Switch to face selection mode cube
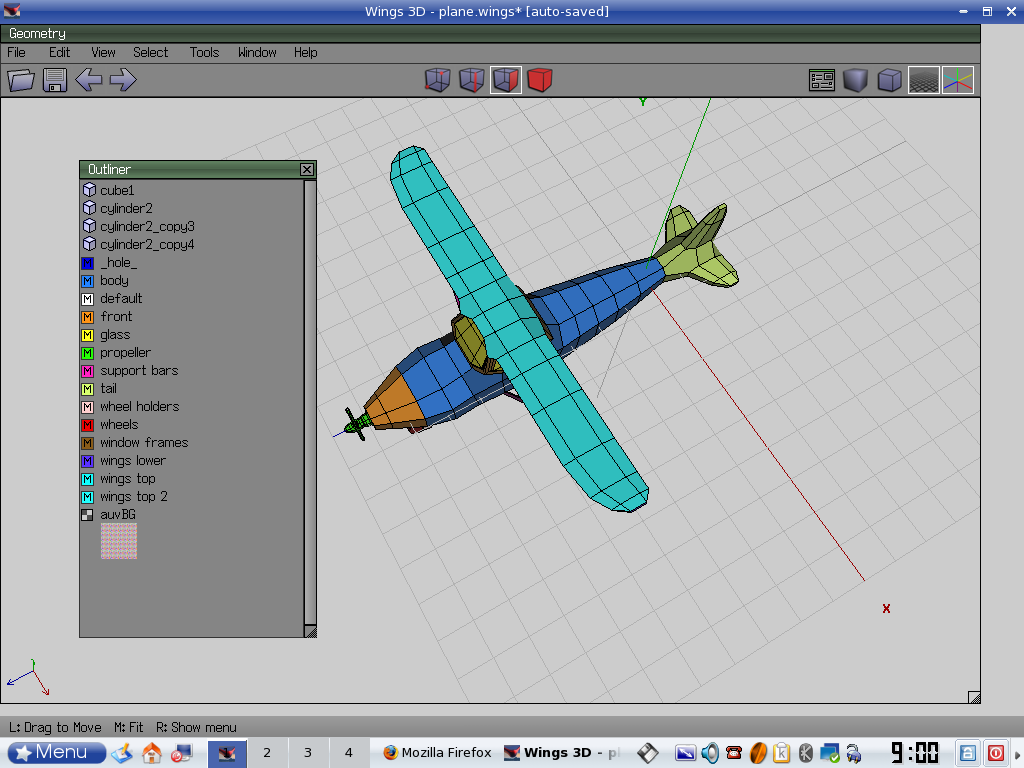This screenshot has height=768, width=1024. [x=506, y=80]
